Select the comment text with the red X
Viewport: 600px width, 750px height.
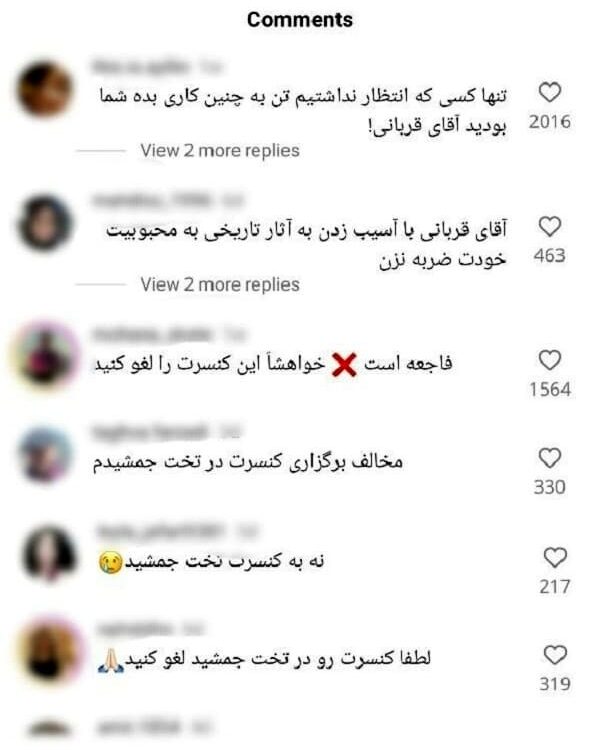tap(273, 364)
